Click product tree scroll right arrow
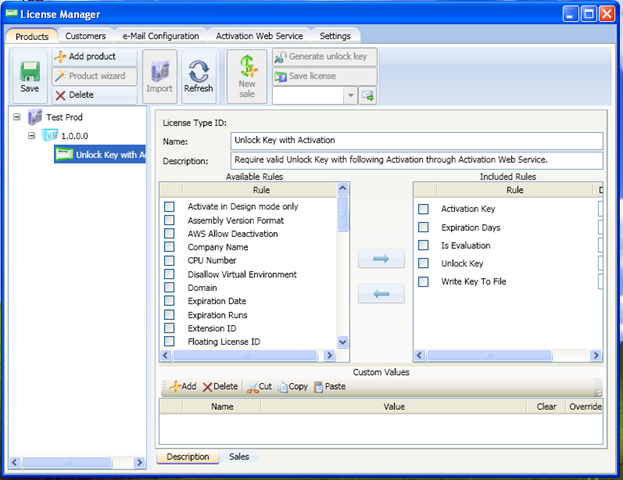 coord(139,463)
